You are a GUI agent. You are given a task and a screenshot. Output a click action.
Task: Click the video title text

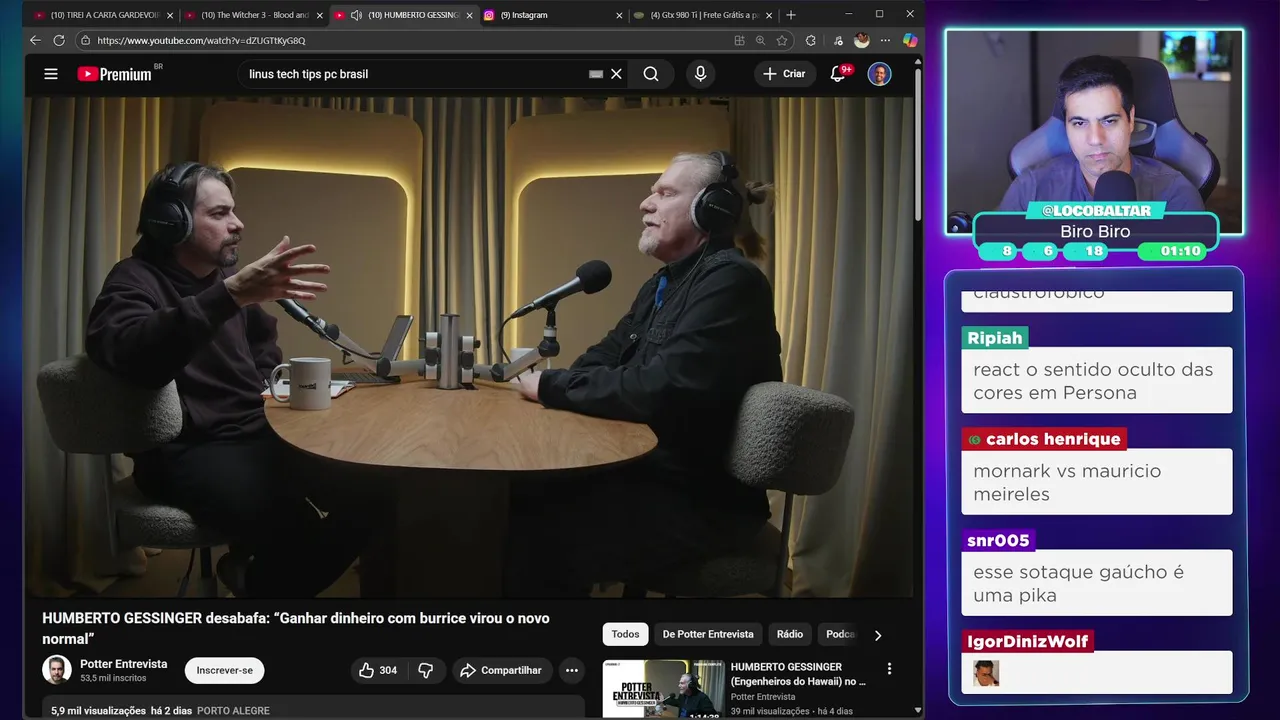coord(296,628)
